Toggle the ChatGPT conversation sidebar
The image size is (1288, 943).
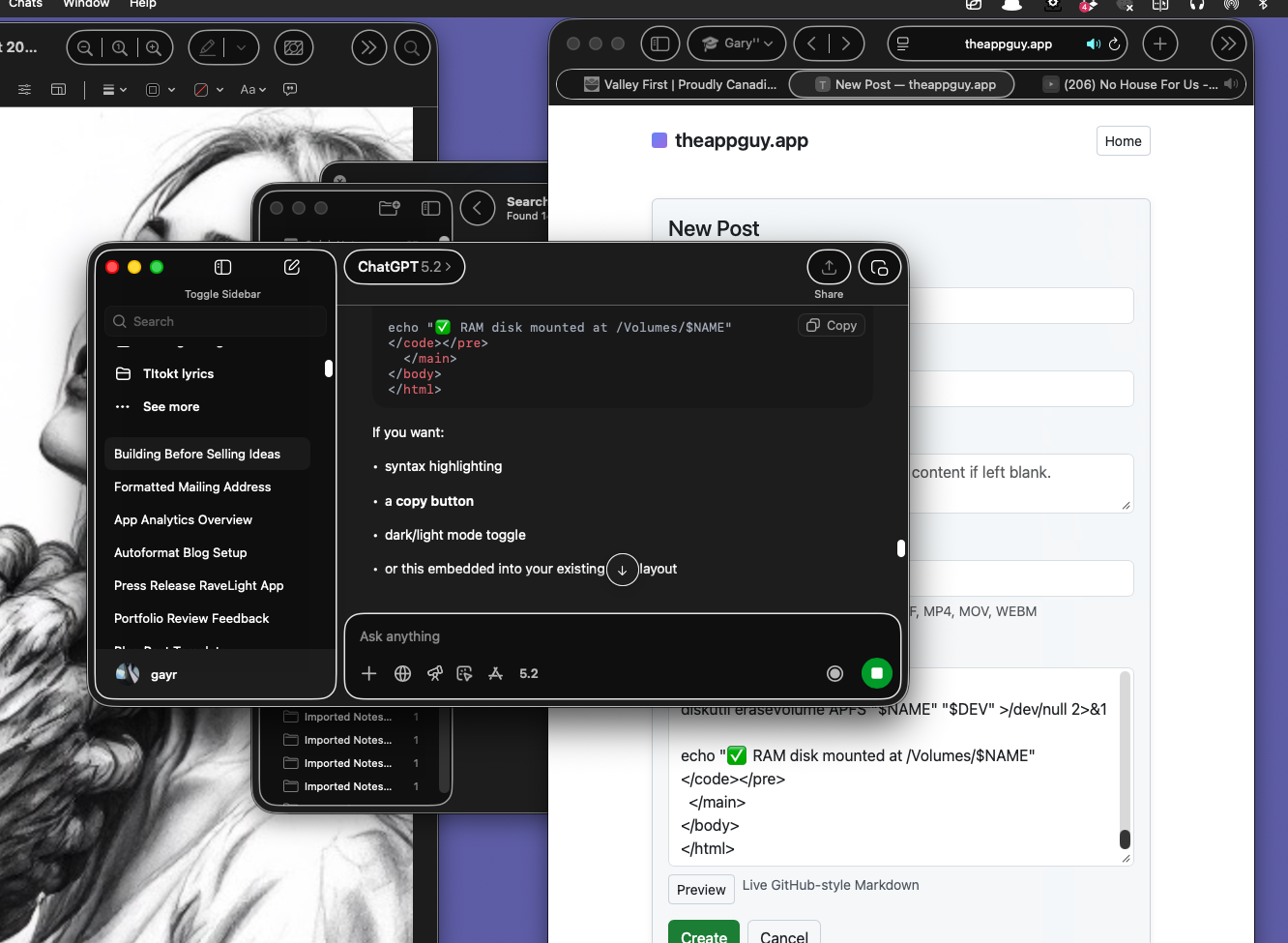click(x=222, y=267)
